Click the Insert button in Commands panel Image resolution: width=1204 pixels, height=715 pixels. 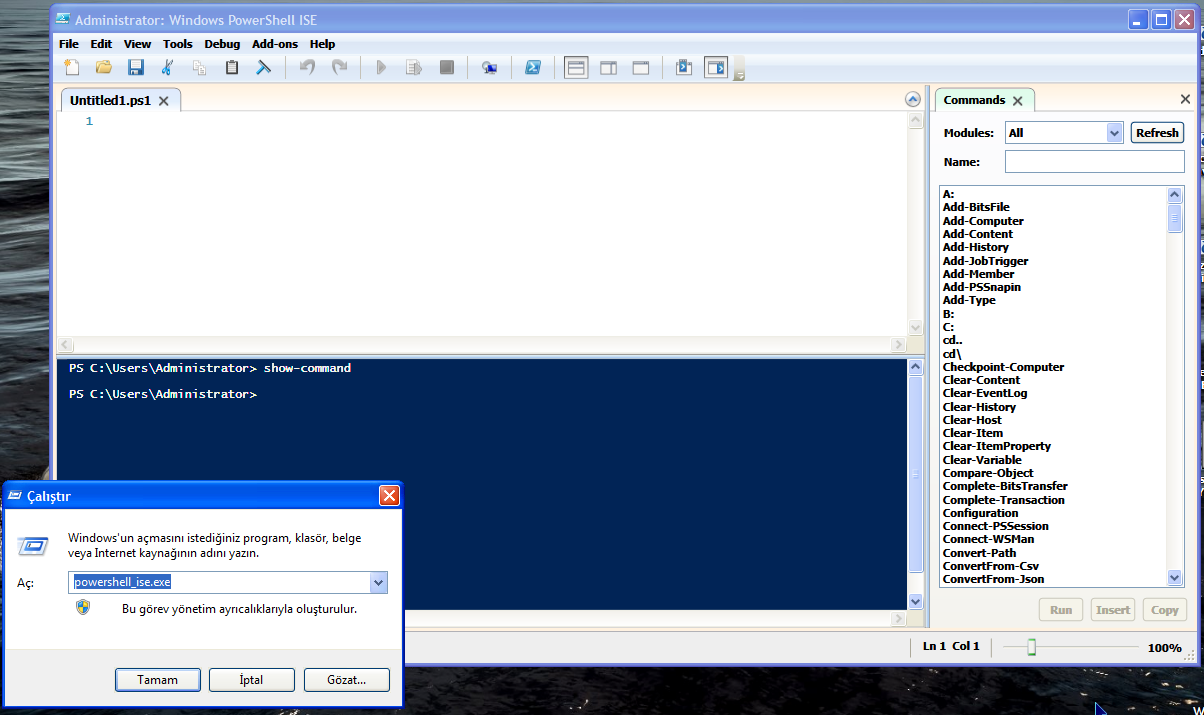click(1113, 609)
